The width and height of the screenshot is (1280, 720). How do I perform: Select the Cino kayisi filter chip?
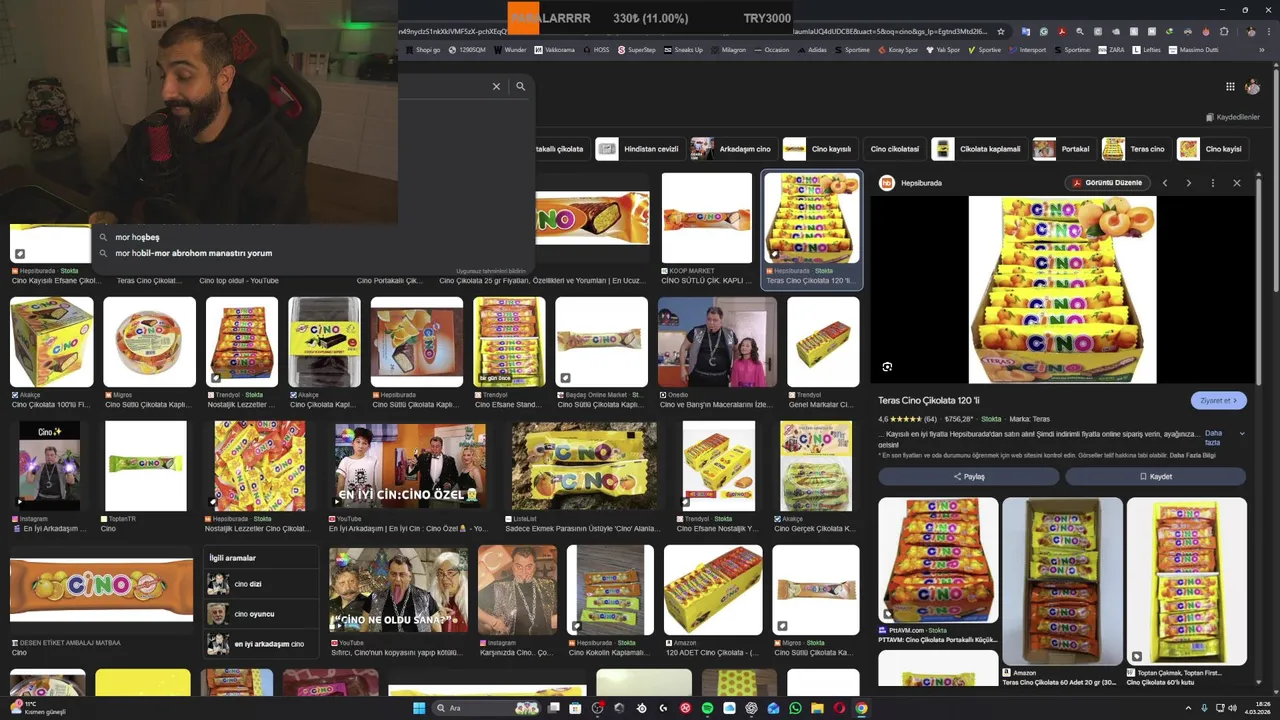pos(1212,149)
